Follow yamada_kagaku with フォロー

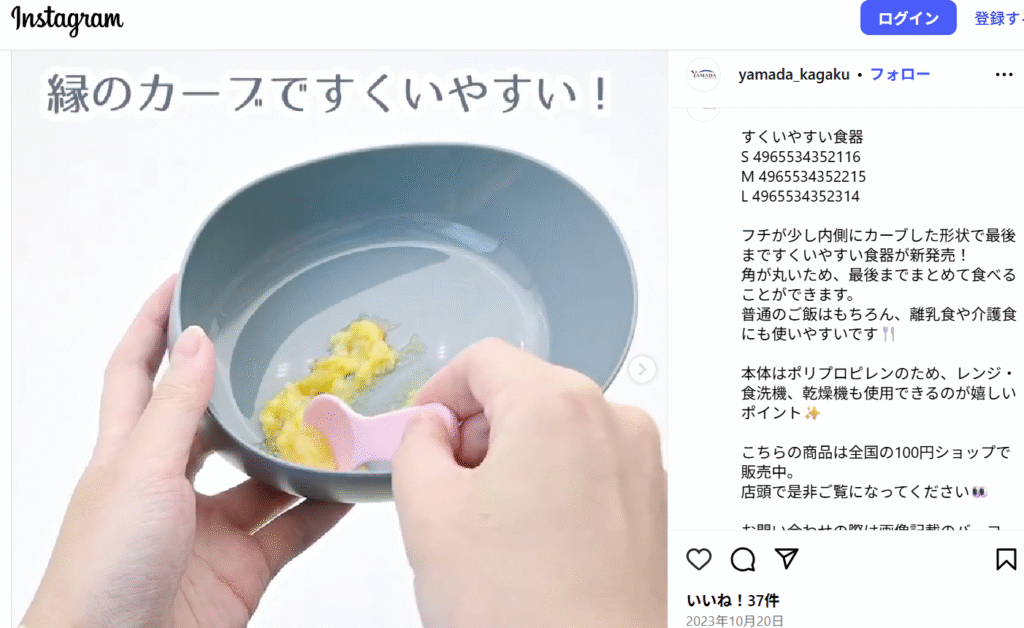pos(900,74)
